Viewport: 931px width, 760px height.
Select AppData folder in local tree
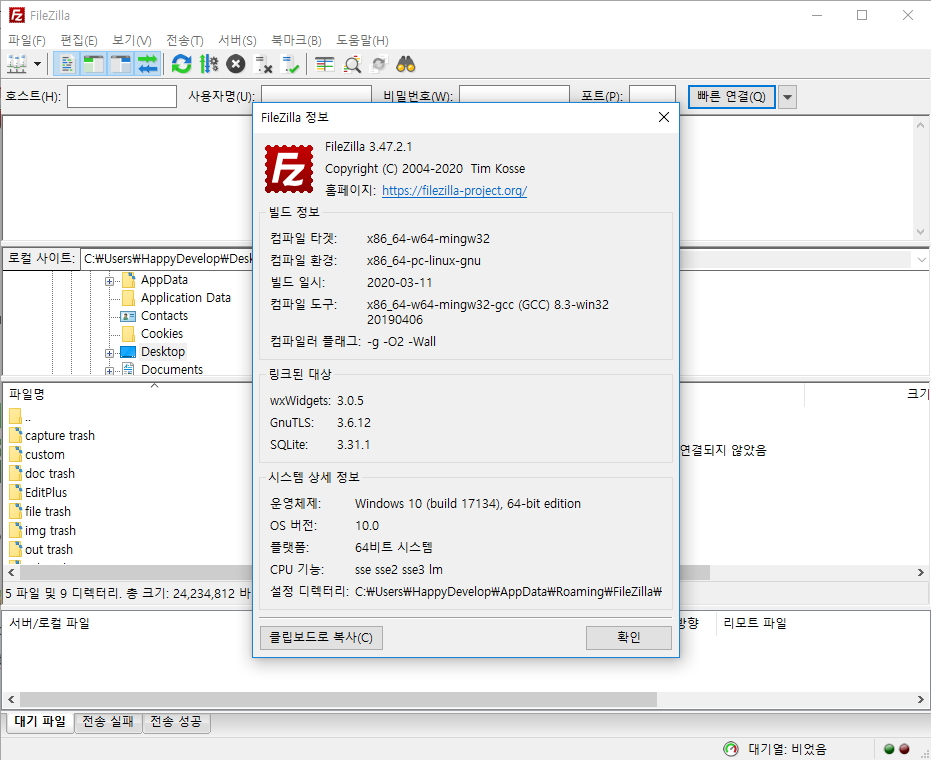pyautogui.click(x=164, y=280)
